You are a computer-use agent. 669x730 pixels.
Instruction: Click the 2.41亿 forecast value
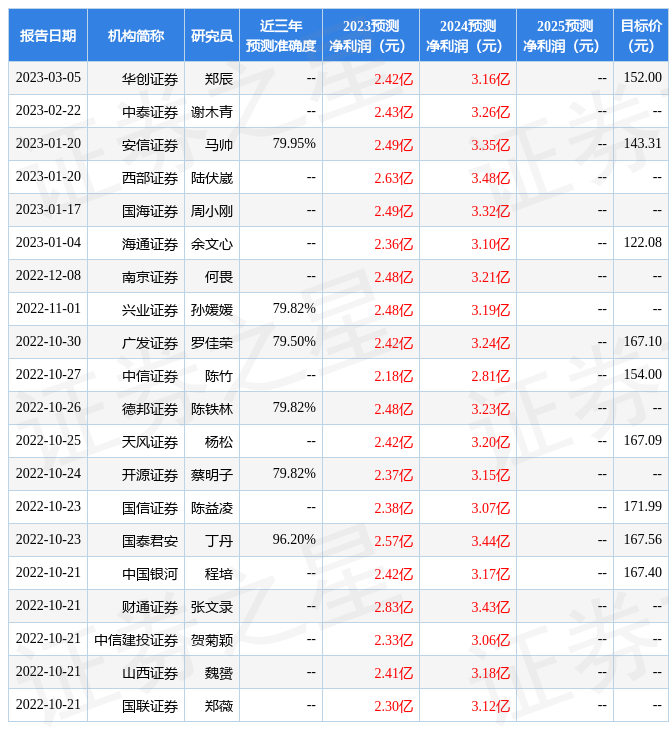point(393,674)
